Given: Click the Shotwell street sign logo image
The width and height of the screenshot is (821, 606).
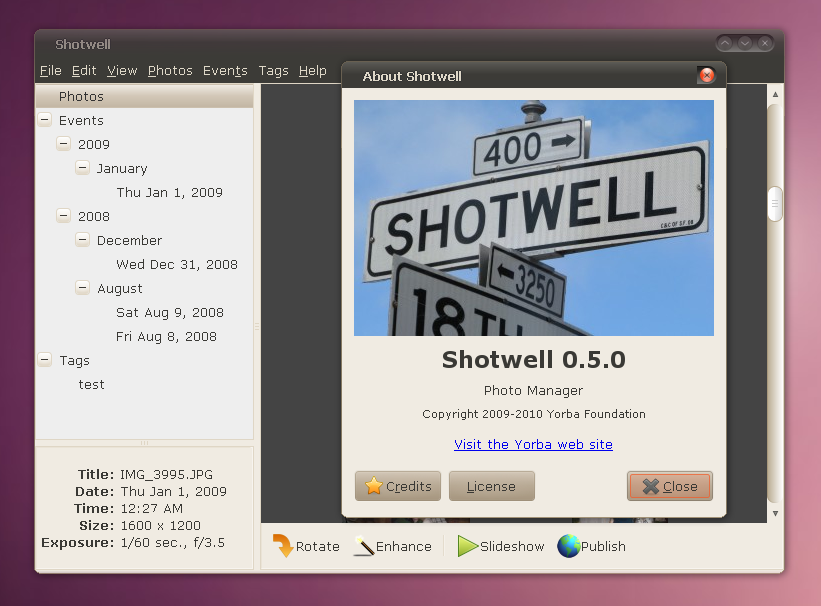Looking at the screenshot, I should tap(534, 218).
